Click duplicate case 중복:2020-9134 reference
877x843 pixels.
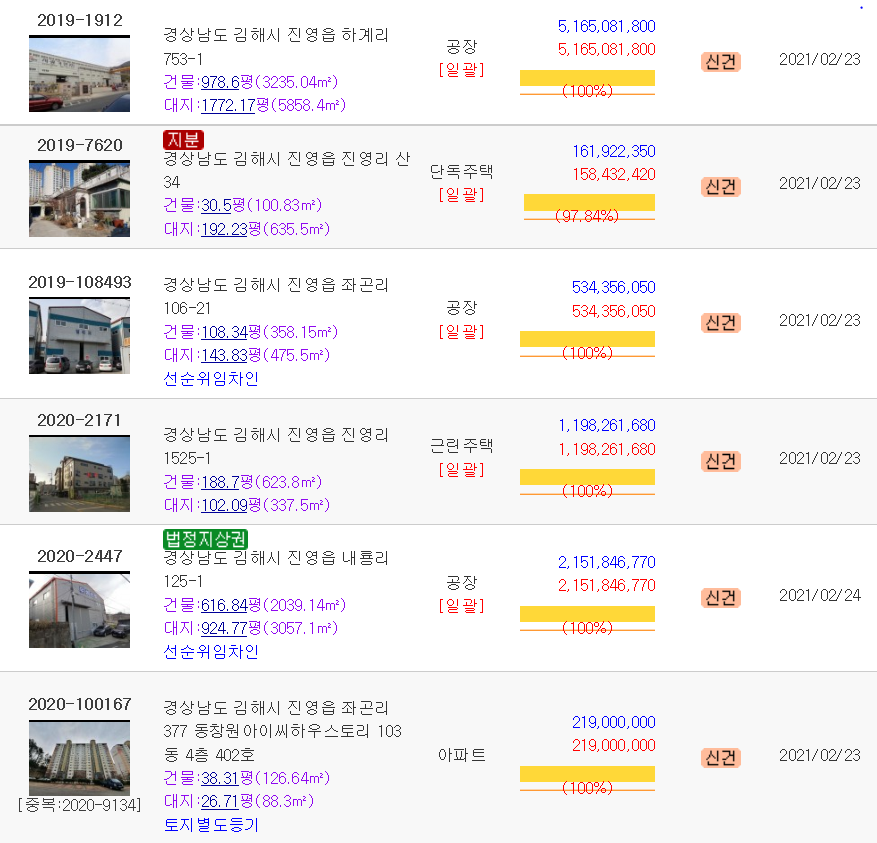79,804
